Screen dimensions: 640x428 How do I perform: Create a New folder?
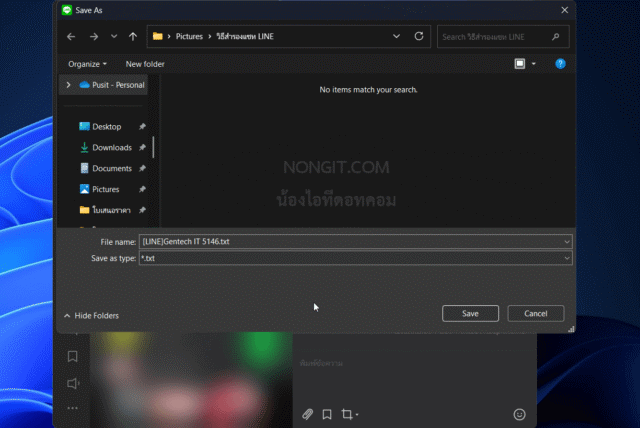click(145, 64)
